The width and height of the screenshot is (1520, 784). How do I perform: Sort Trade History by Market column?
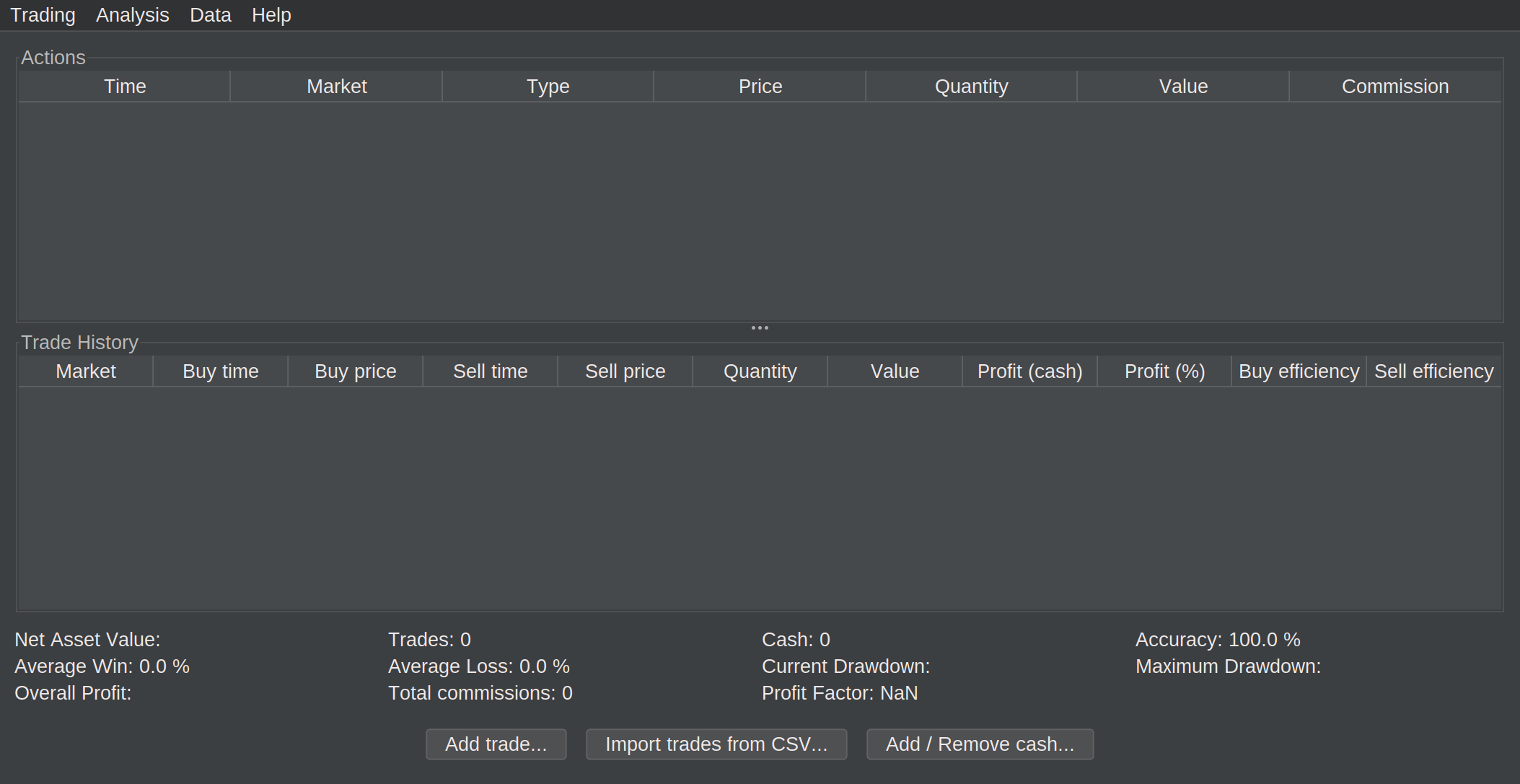point(86,371)
